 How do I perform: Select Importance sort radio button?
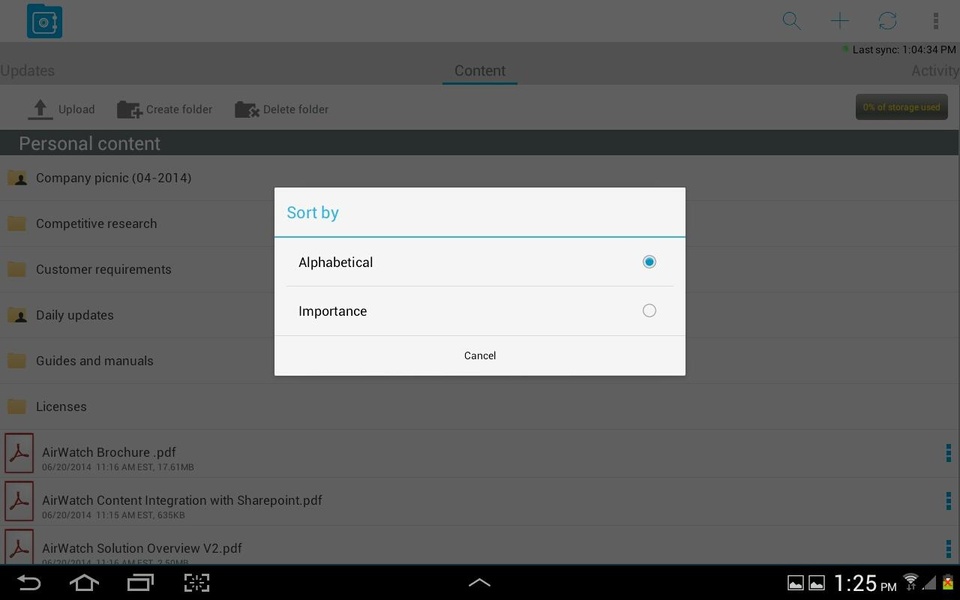click(649, 311)
